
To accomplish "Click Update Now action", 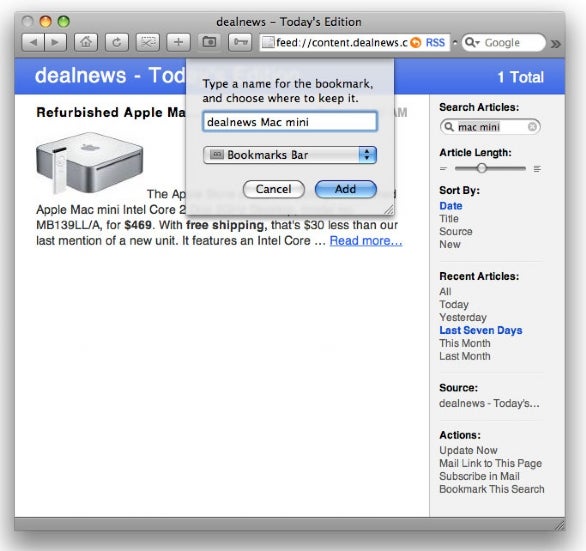I will (468, 450).
